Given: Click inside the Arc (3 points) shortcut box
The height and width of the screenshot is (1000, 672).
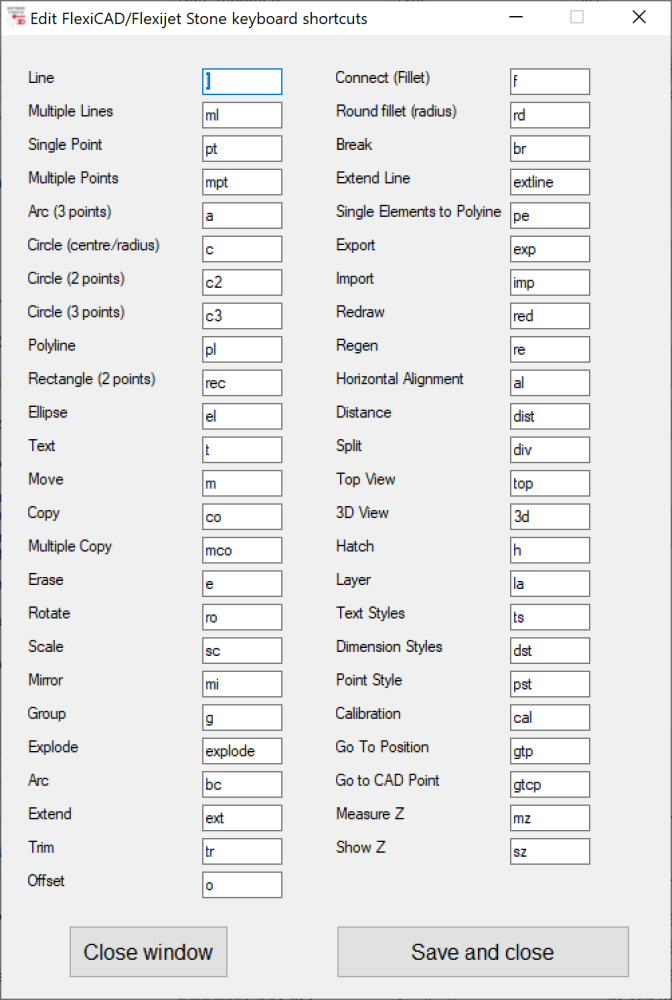Looking at the screenshot, I should pyautogui.click(x=241, y=215).
